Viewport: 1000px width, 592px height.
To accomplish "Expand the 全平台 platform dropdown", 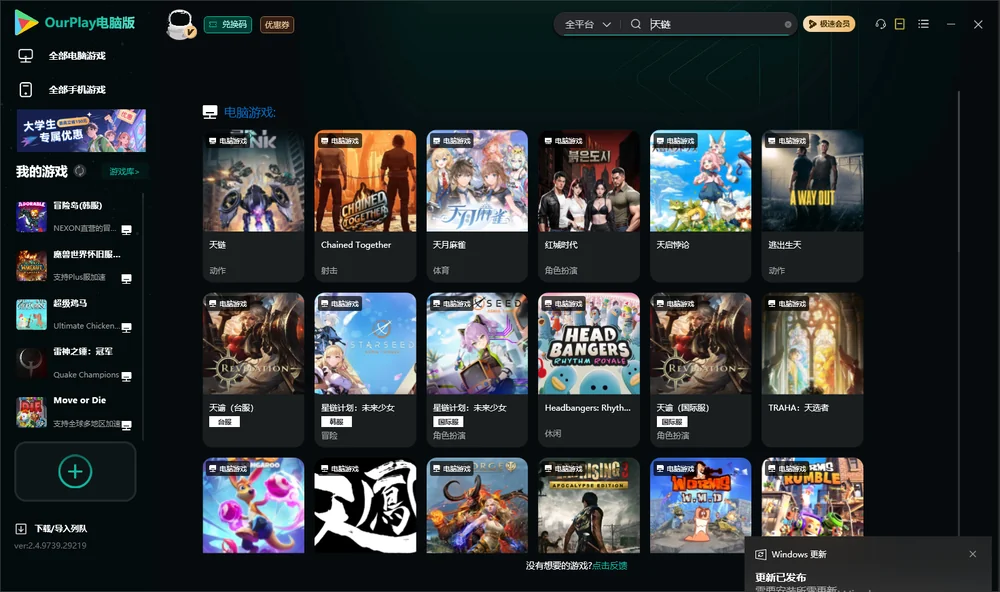I will coord(587,24).
